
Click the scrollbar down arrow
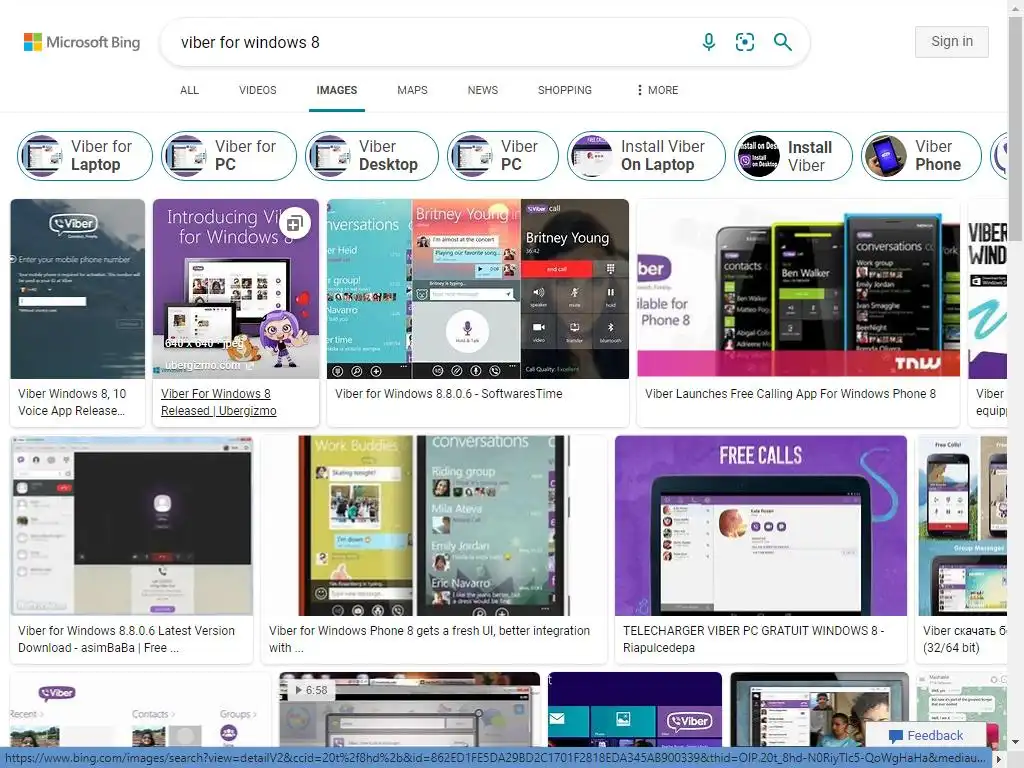pos(1016,742)
